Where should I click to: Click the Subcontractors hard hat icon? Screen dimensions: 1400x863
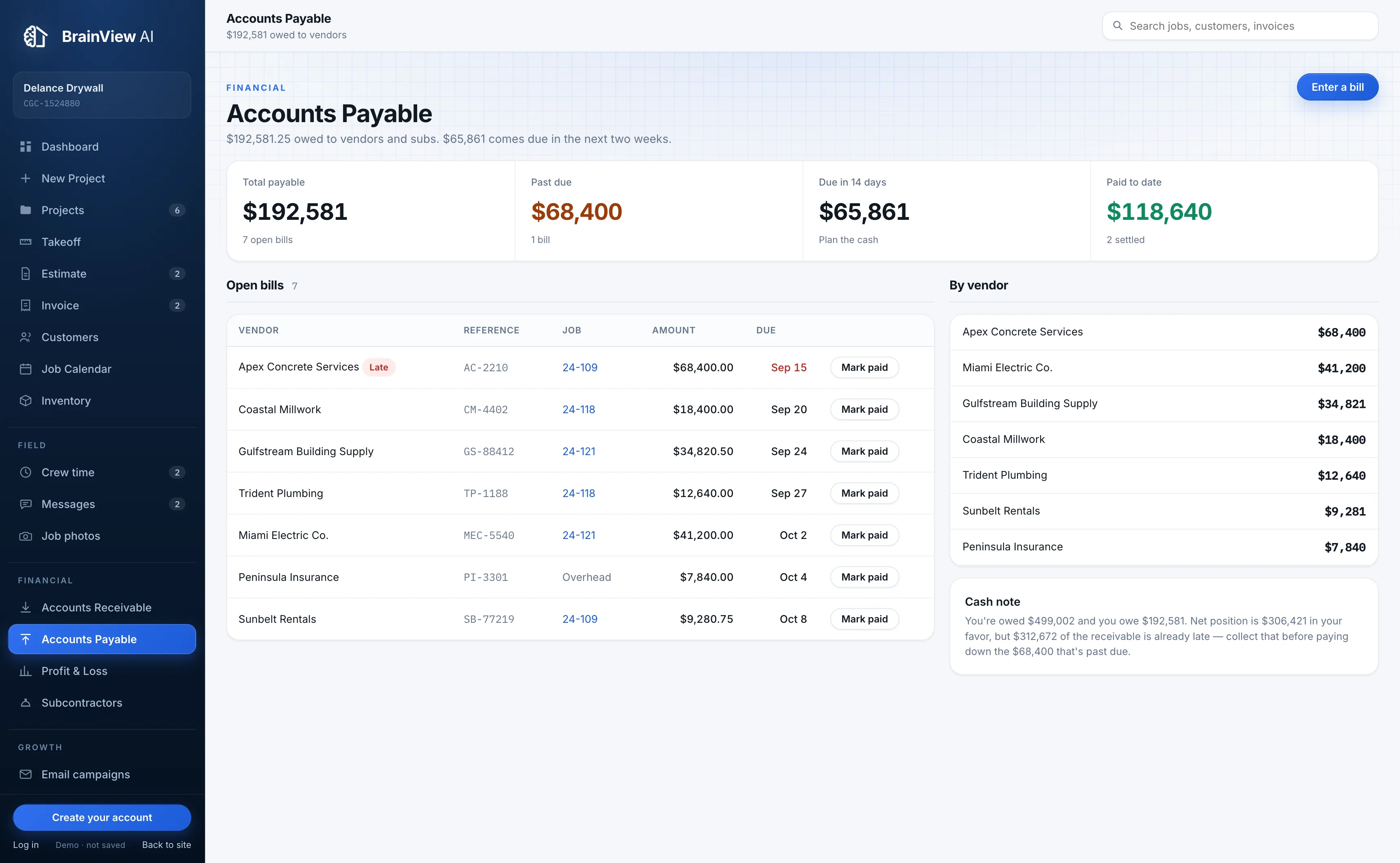26,703
